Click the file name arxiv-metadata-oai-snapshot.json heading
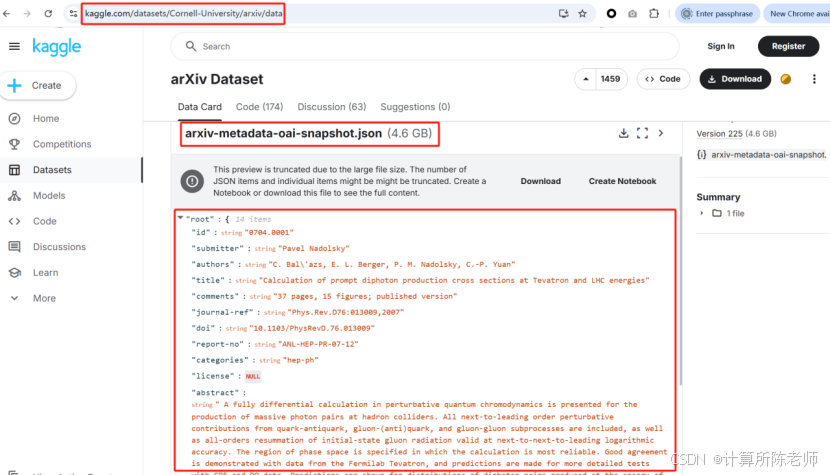Image resolution: width=830 pixels, height=475 pixels. tap(283, 133)
